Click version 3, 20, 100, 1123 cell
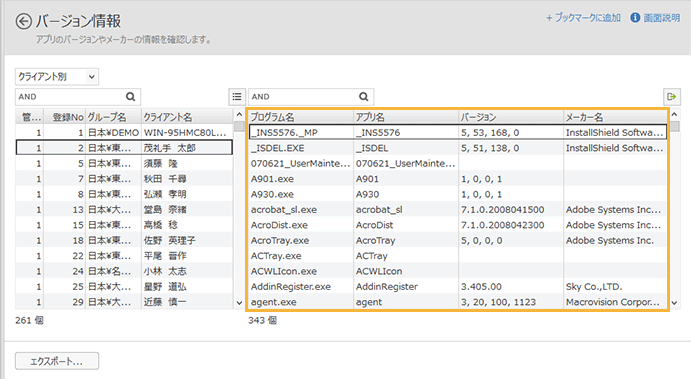This screenshot has width=691, height=379. point(510,302)
